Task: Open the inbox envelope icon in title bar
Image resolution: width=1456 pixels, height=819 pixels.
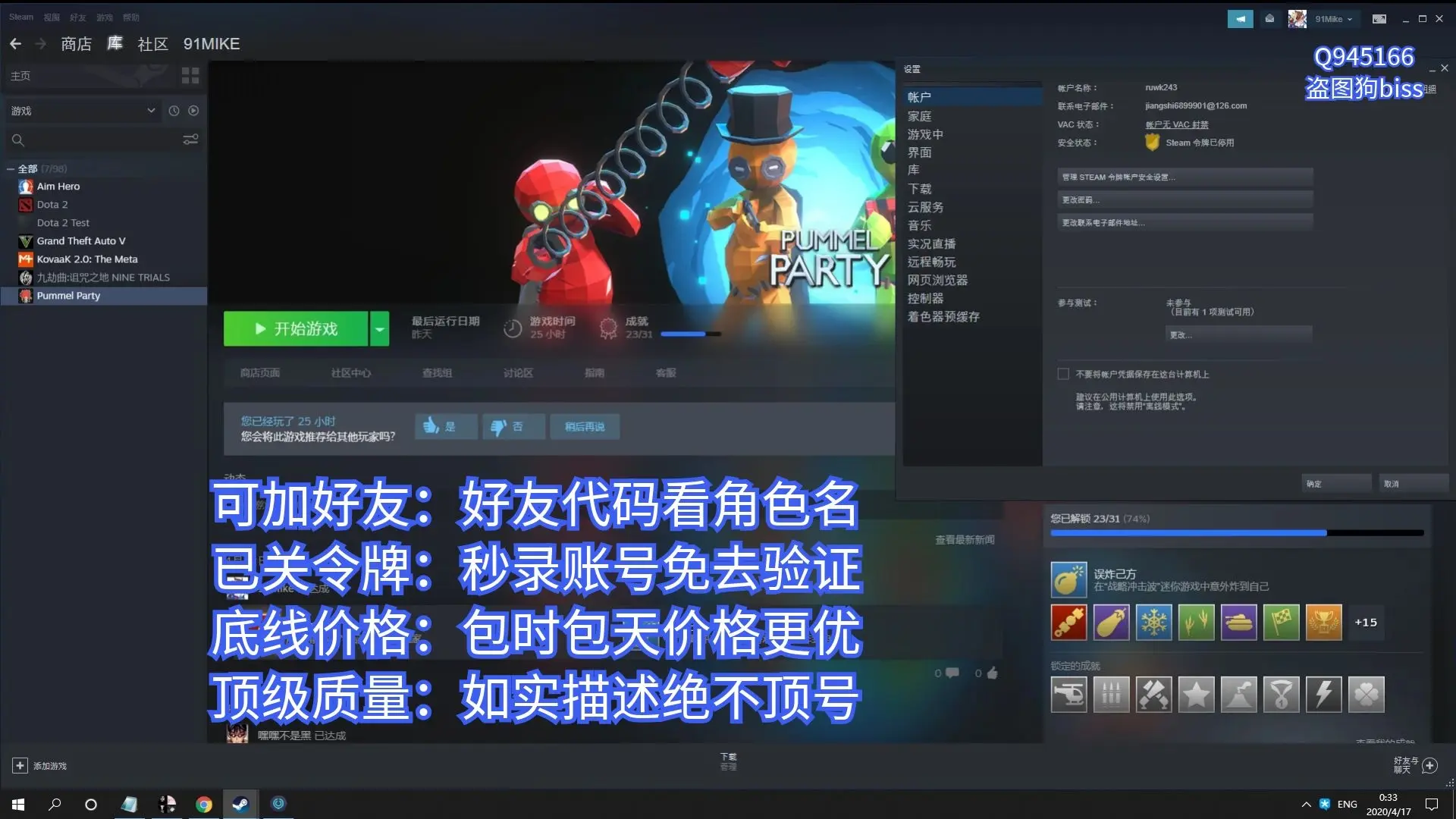Action: (x=1269, y=19)
